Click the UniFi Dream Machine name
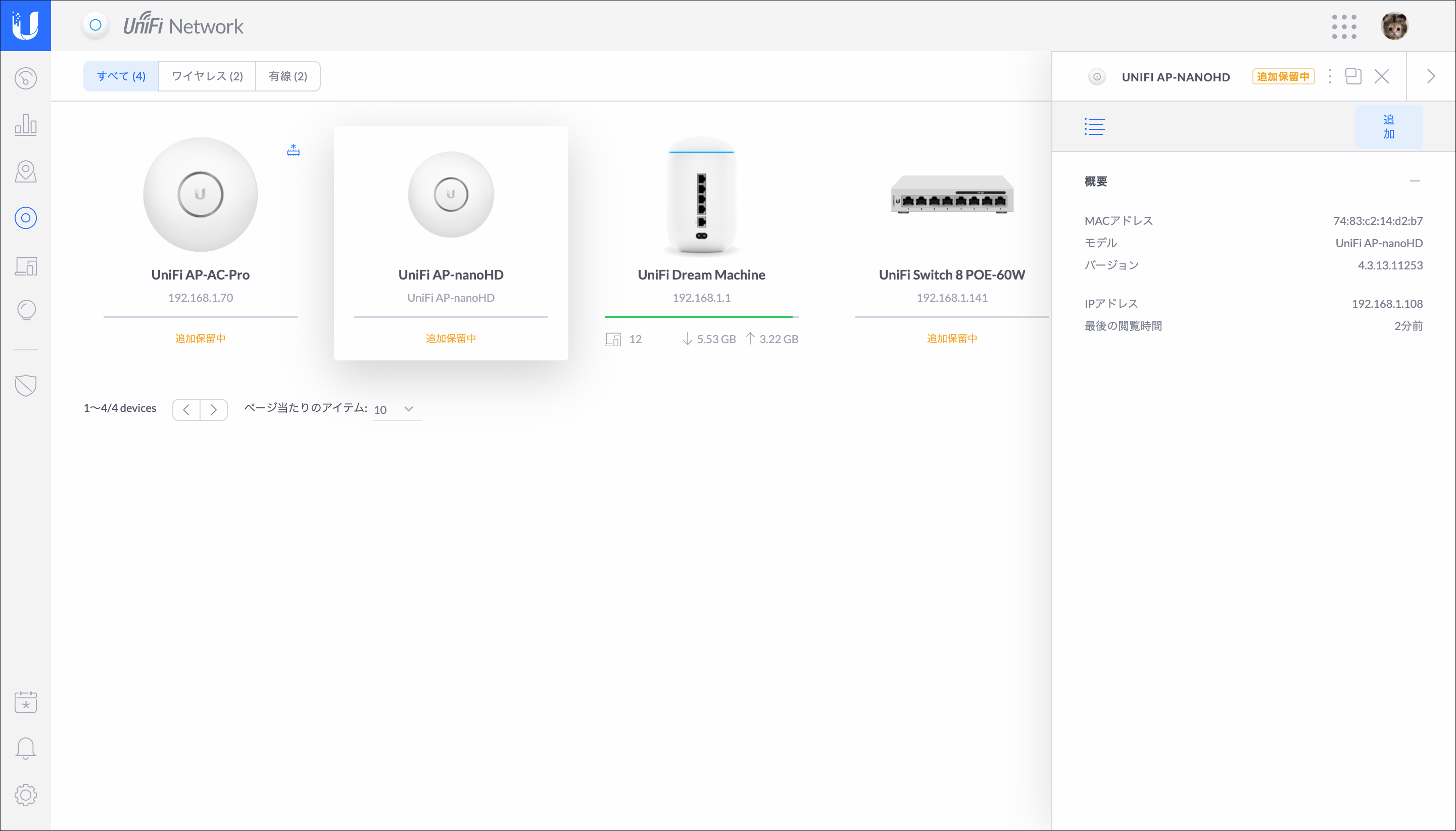Screen dimensions: 1456x831 coord(702,274)
